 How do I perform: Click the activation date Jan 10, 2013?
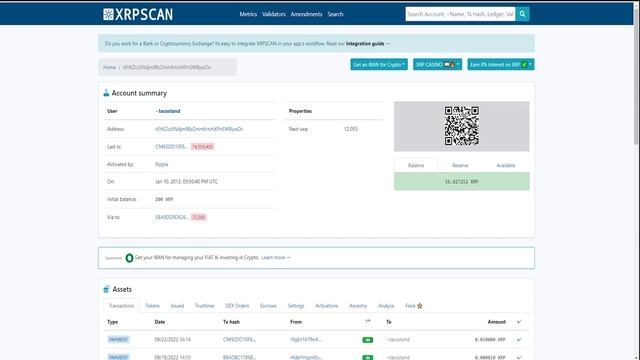(186, 182)
